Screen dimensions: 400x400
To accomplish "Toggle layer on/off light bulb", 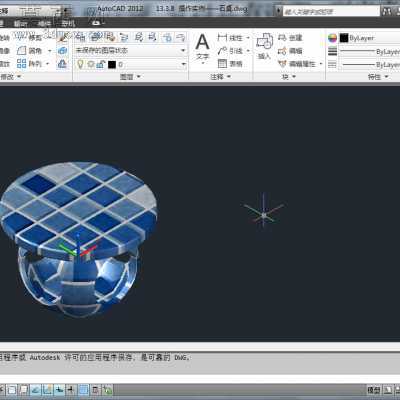I will 80,64.
